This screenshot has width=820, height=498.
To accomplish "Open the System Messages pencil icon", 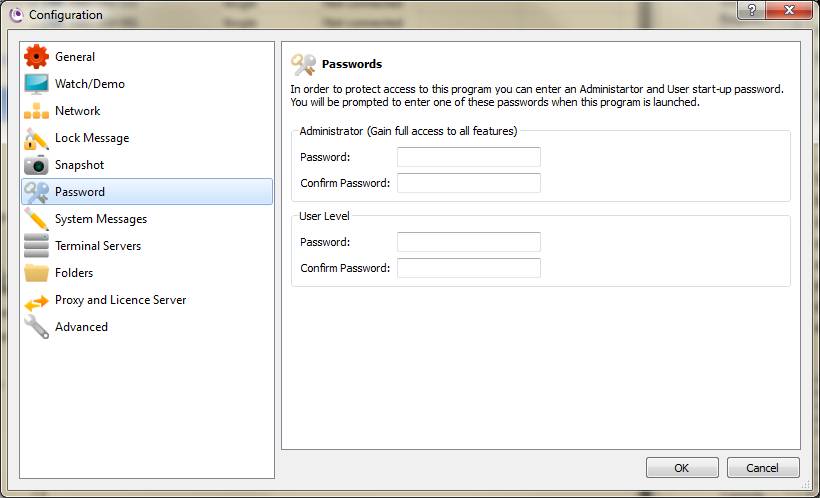I will point(36,219).
